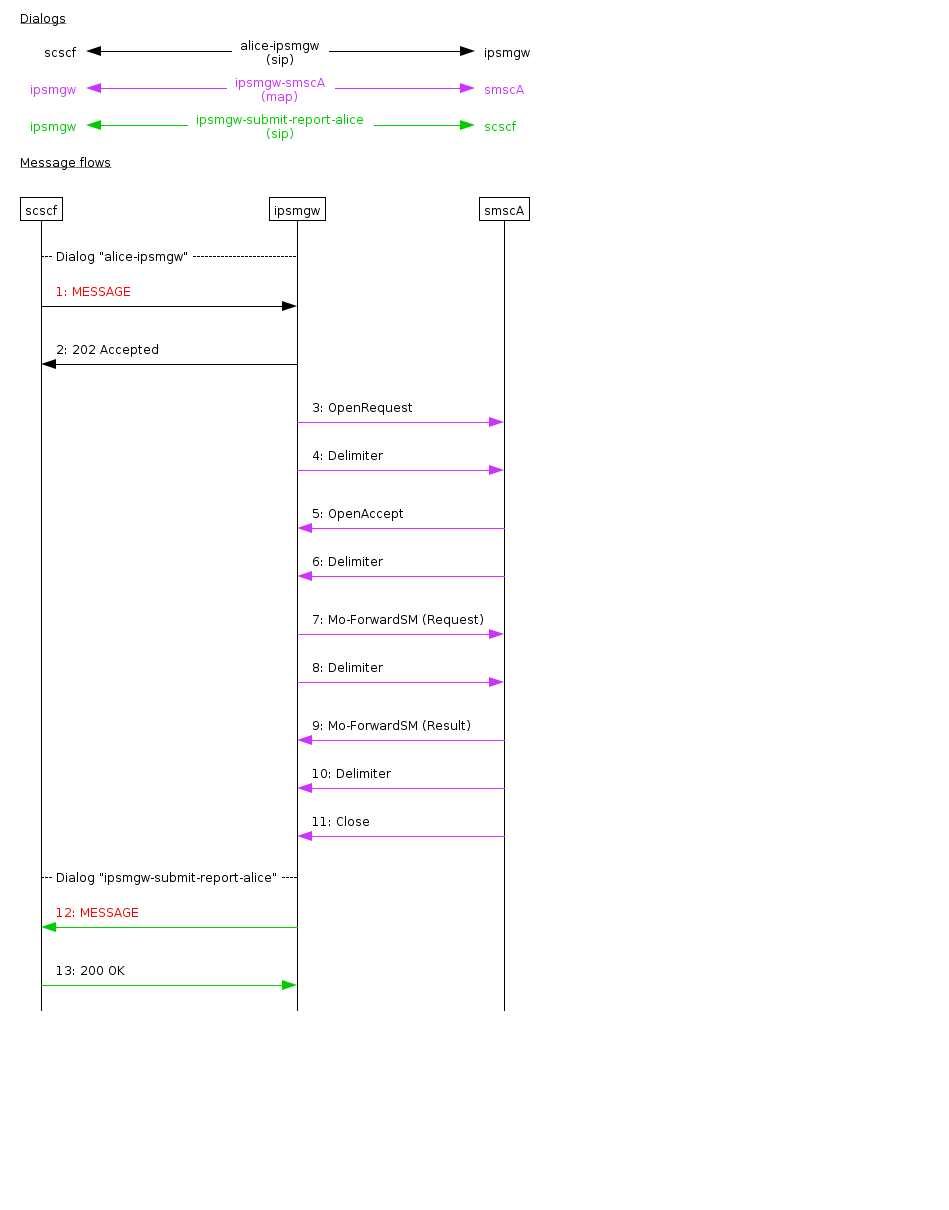Select the '11: Close' message label

click(x=340, y=822)
